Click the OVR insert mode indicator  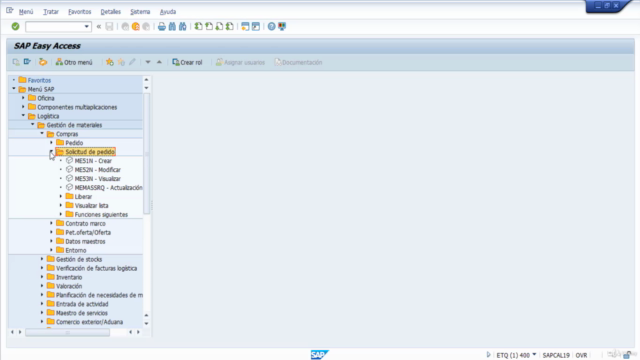point(581,355)
